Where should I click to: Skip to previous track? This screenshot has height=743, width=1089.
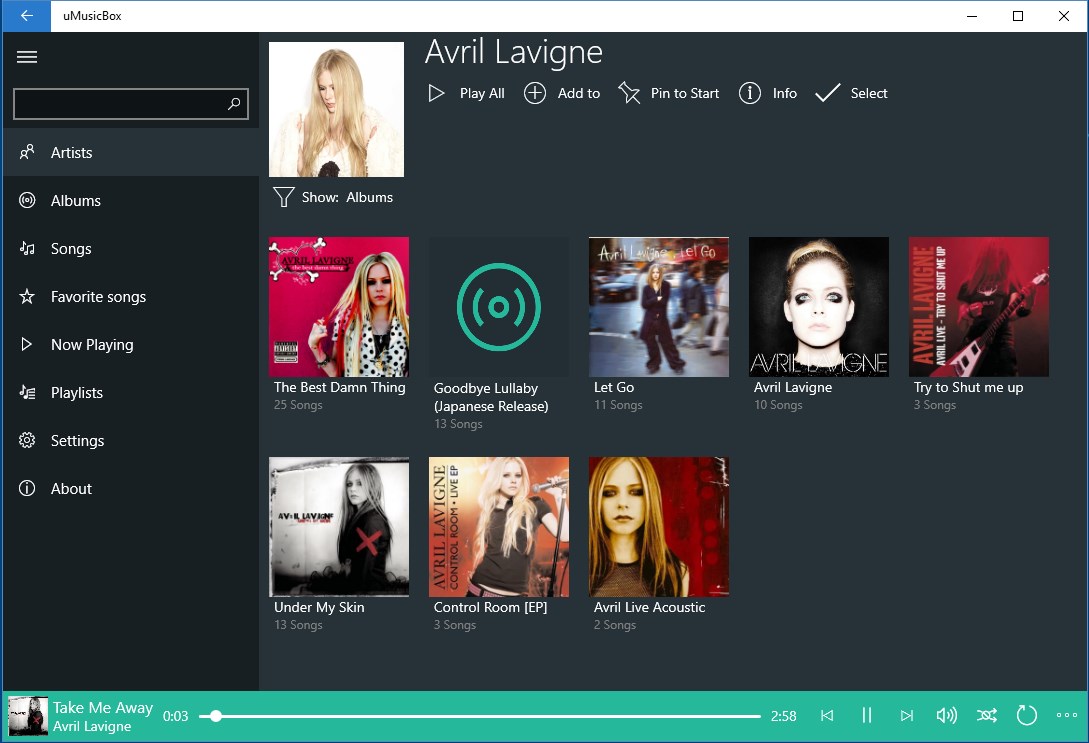click(826, 715)
